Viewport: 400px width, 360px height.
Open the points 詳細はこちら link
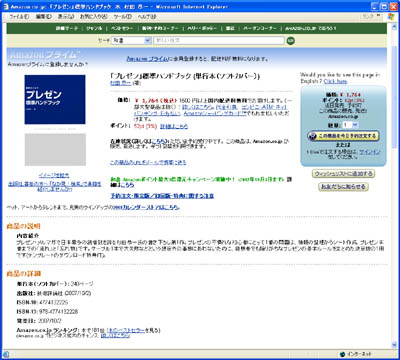(x=174, y=126)
